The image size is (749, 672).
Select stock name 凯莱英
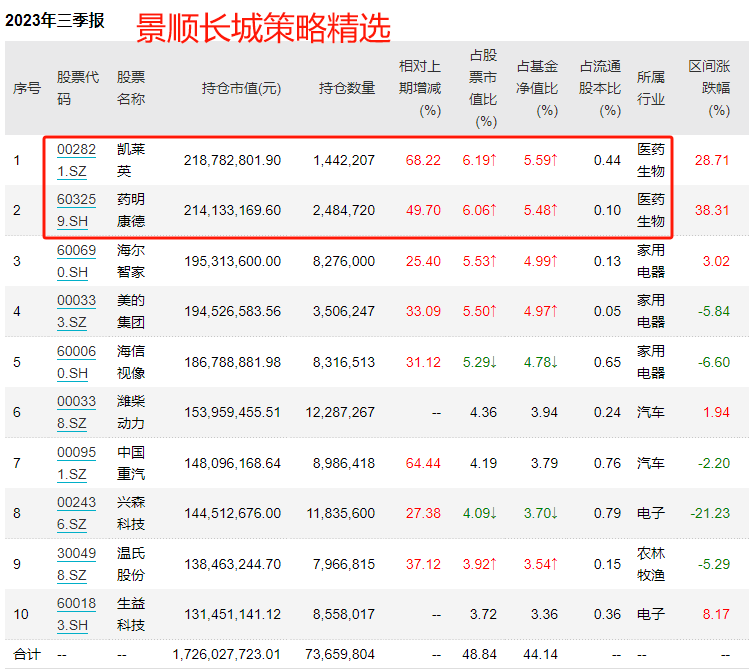pos(131,160)
